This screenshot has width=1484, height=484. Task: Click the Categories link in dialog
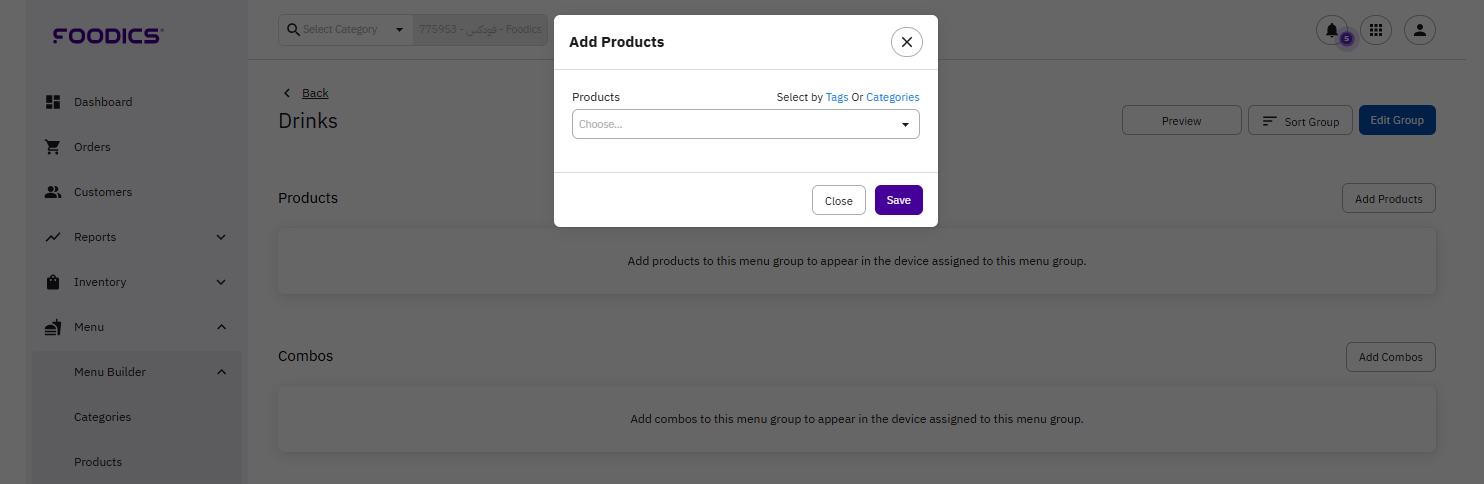892,97
